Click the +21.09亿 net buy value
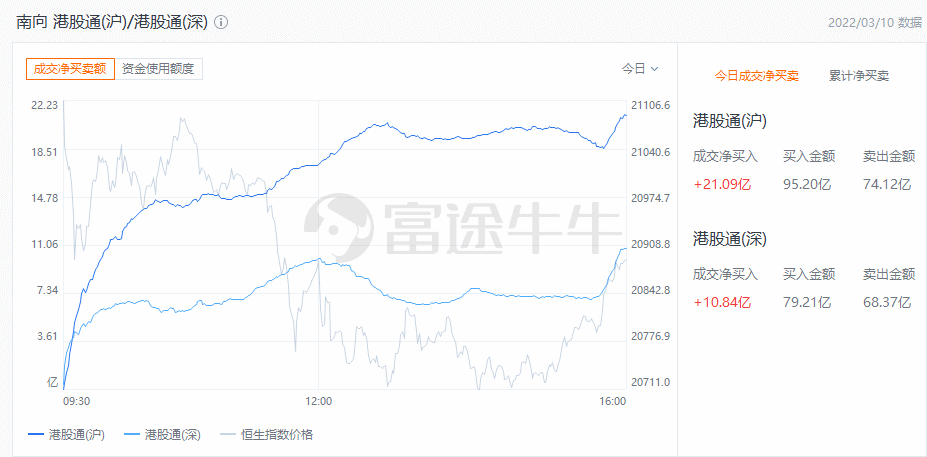927x457 pixels. [x=722, y=184]
